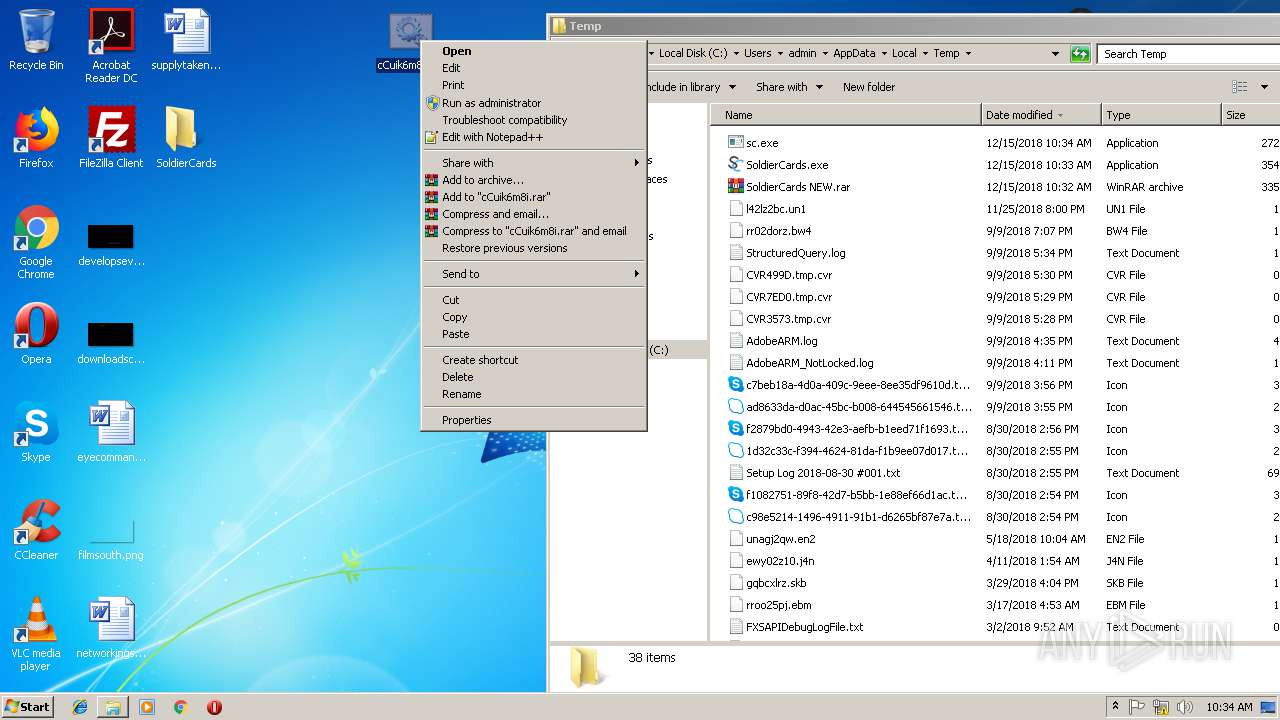Select the downloadsc desktop file
Image resolution: width=1280 pixels, height=720 pixels.
click(x=111, y=341)
